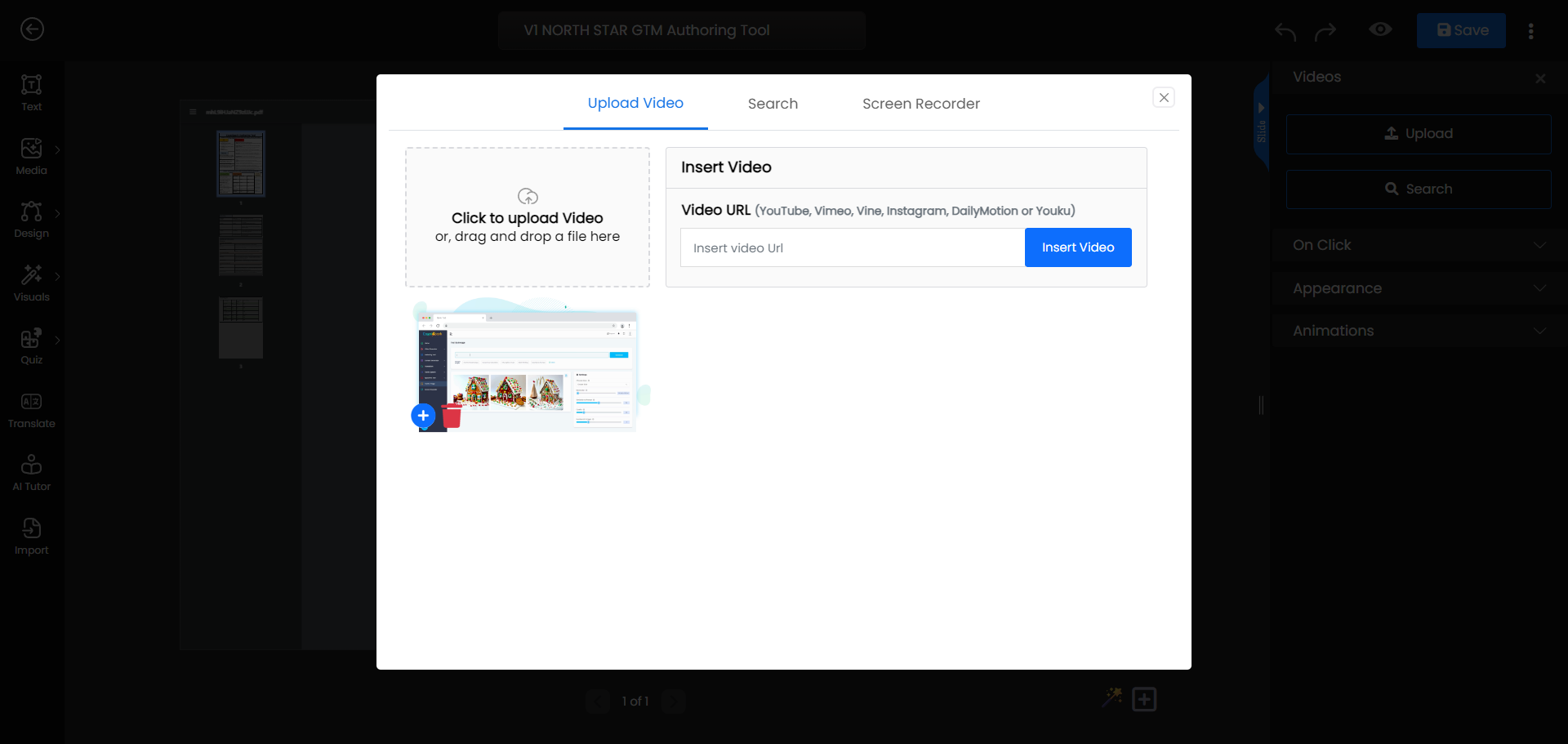Open the Text tool in left sidebar
The height and width of the screenshot is (744, 1568).
[31, 93]
